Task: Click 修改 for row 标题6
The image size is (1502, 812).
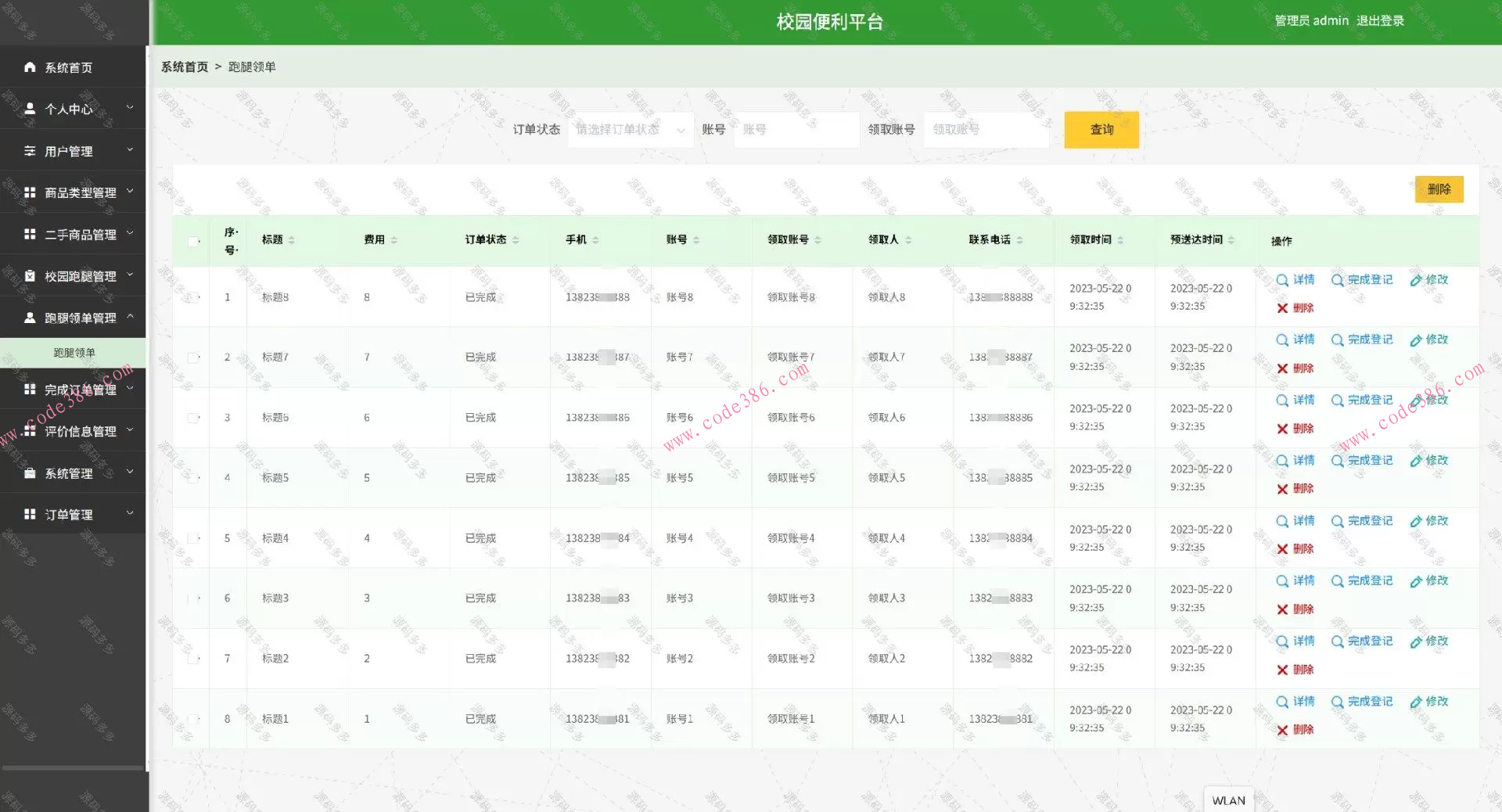Action: pos(1429,401)
